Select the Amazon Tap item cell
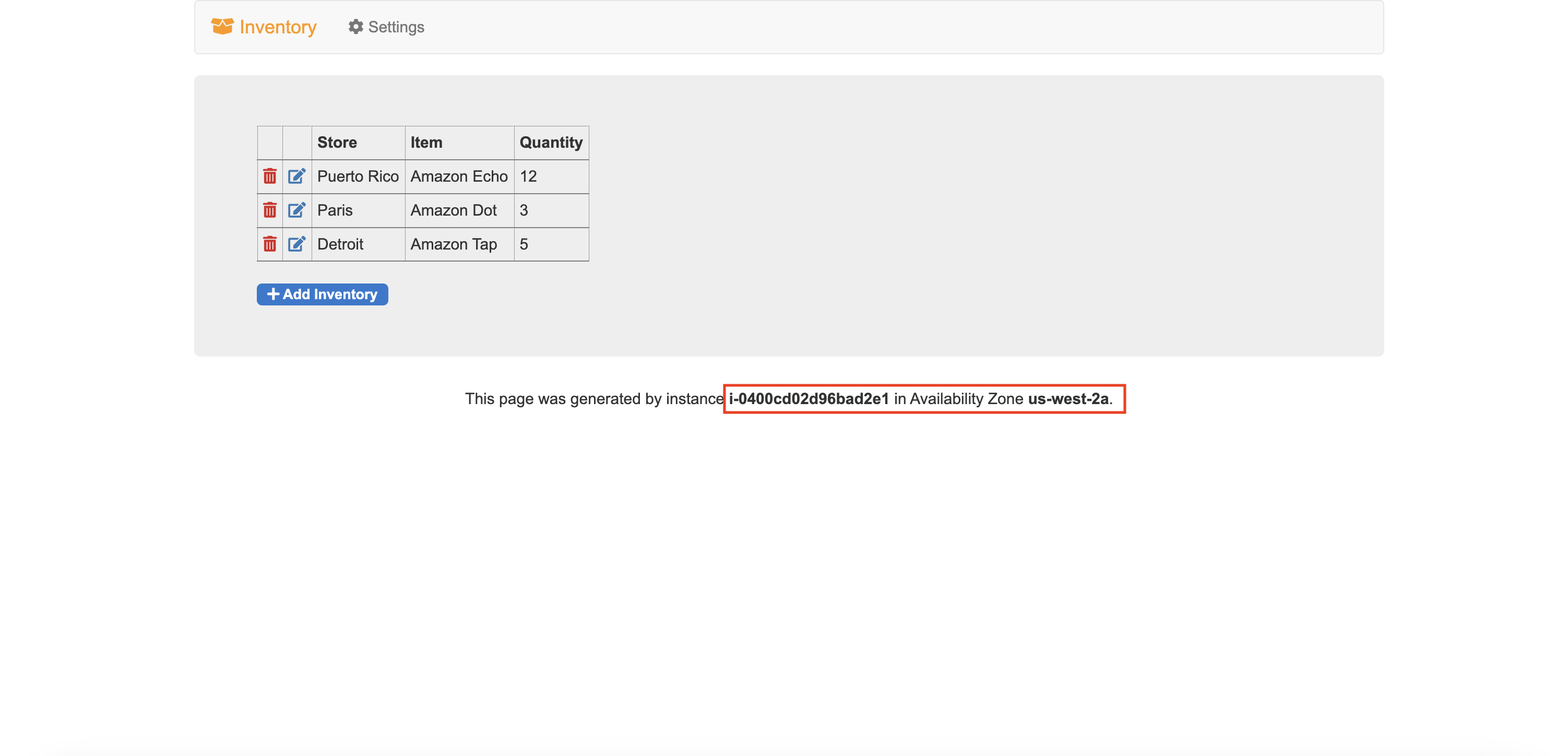This screenshot has height=756, width=1568. click(454, 244)
